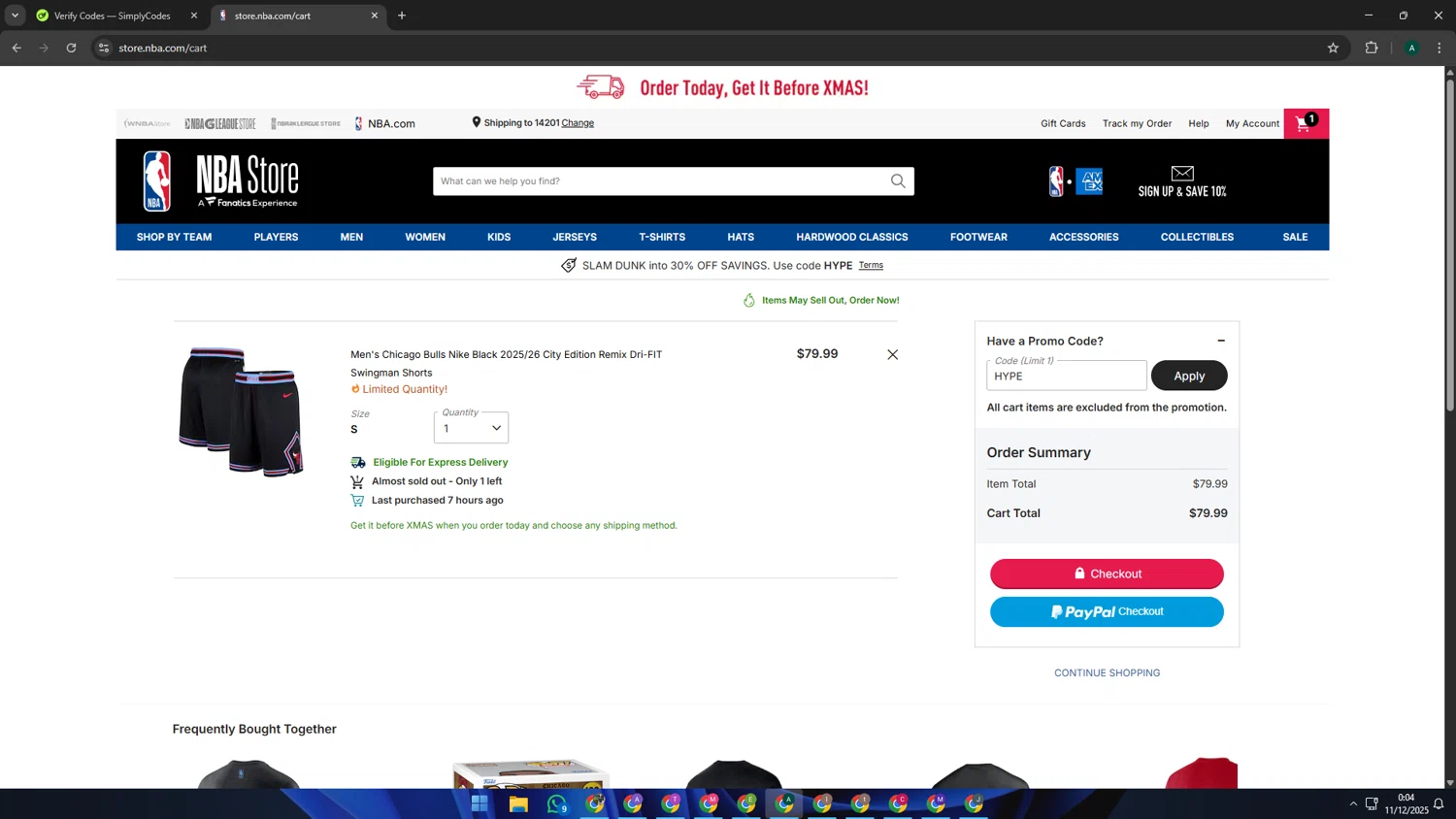This screenshot has width=1456, height=819.
Task: Click CONTINUE SHOPPING link
Action: [x=1107, y=672]
